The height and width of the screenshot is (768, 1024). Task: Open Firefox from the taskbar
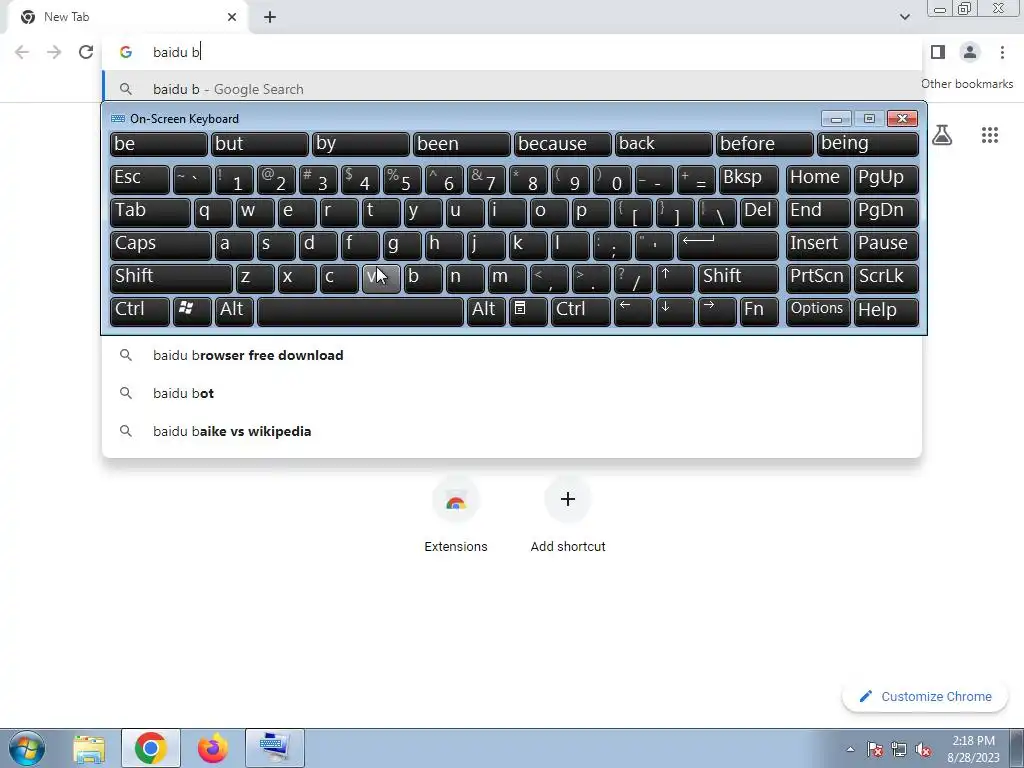[x=213, y=748]
